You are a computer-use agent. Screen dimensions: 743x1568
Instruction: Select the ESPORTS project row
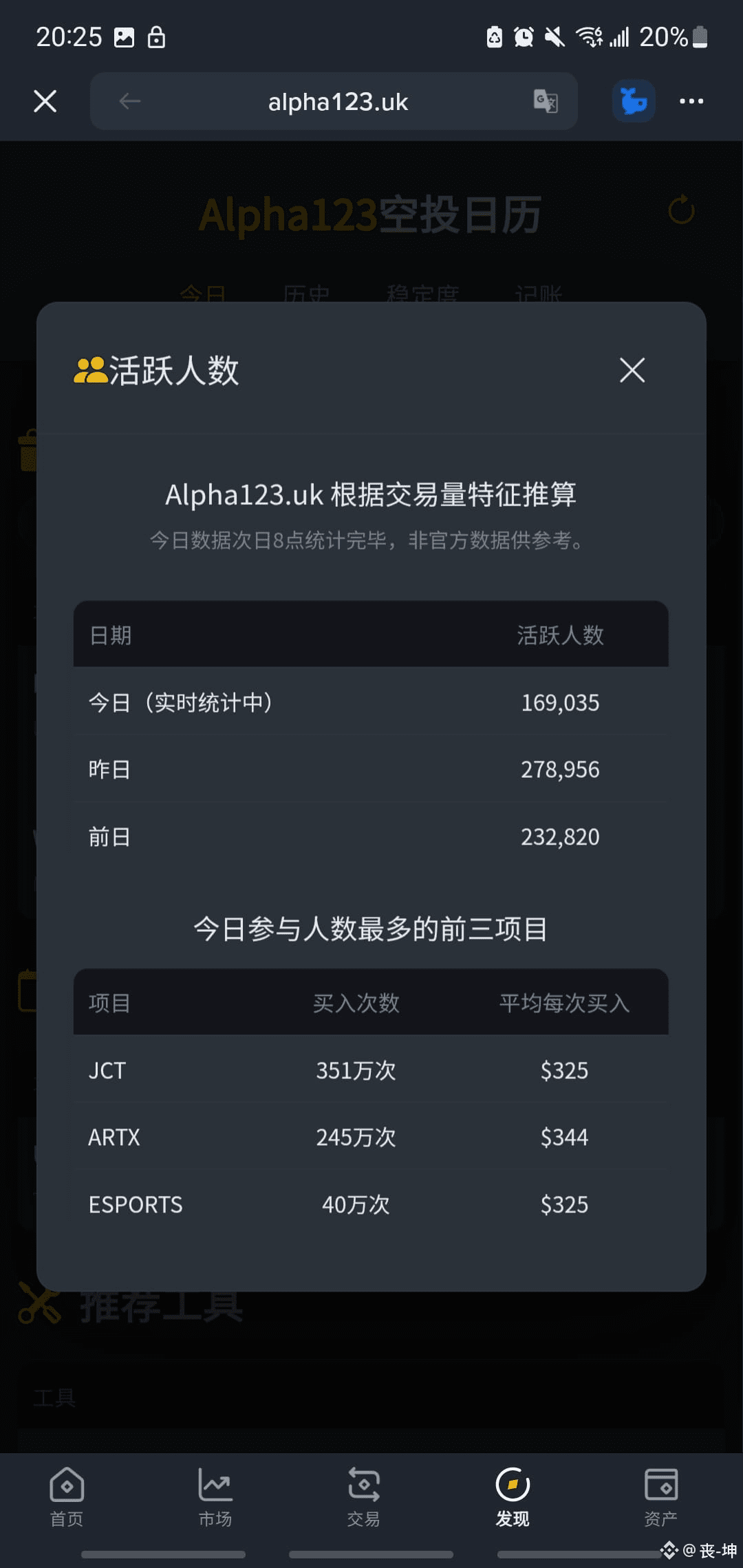[371, 1204]
